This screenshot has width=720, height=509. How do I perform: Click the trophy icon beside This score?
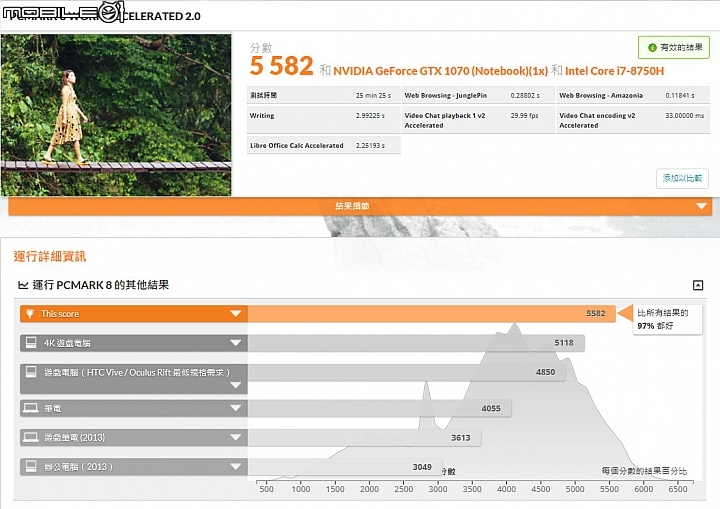tap(30, 314)
